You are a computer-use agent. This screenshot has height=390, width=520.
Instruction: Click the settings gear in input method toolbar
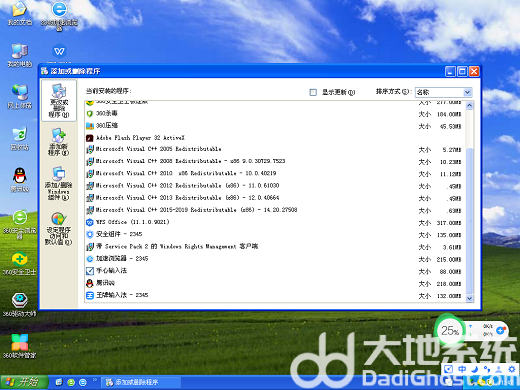tap(512, 369)
